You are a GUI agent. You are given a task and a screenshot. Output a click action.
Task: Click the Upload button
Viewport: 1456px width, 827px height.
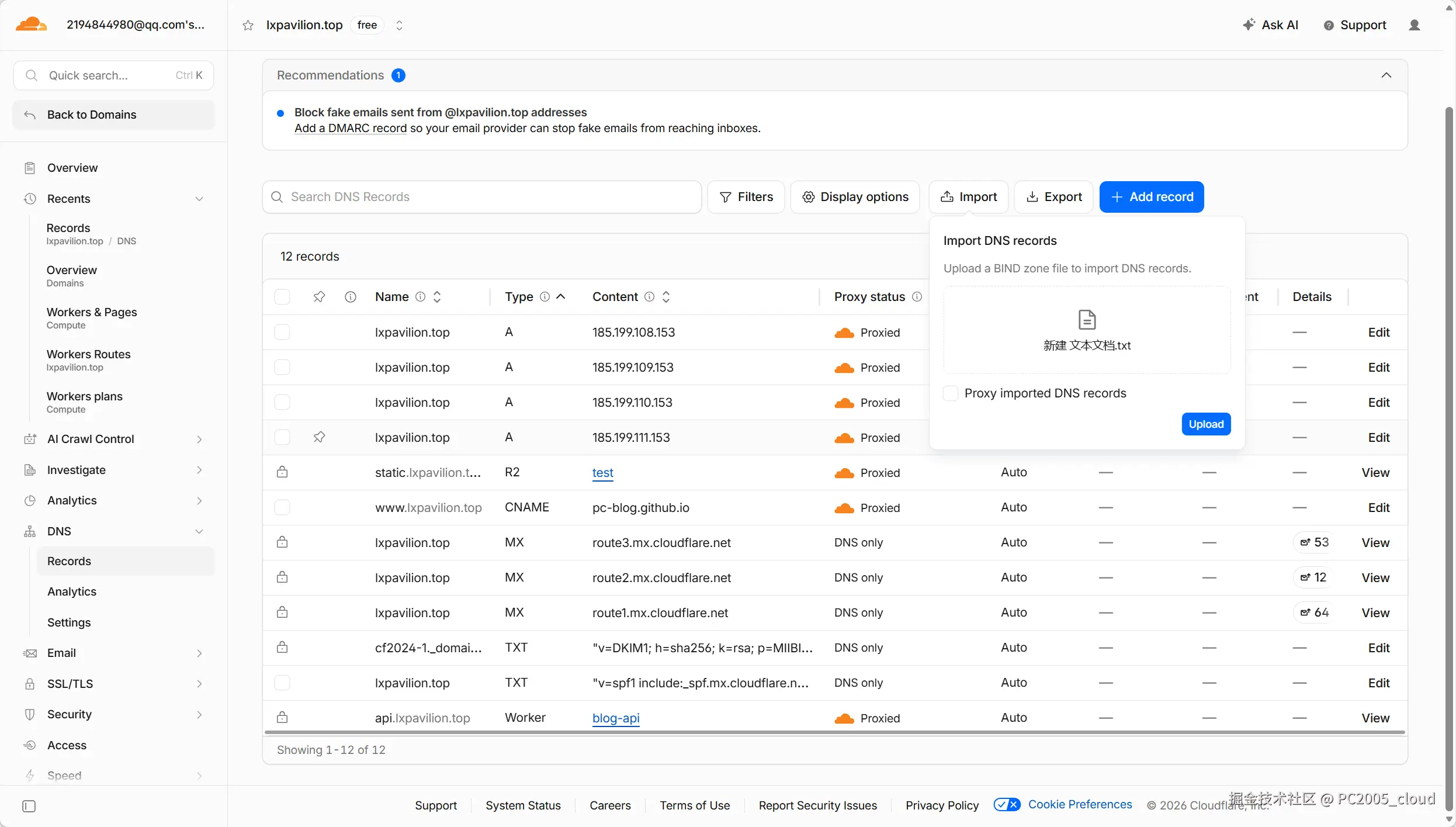click(x=1206, y=424)
